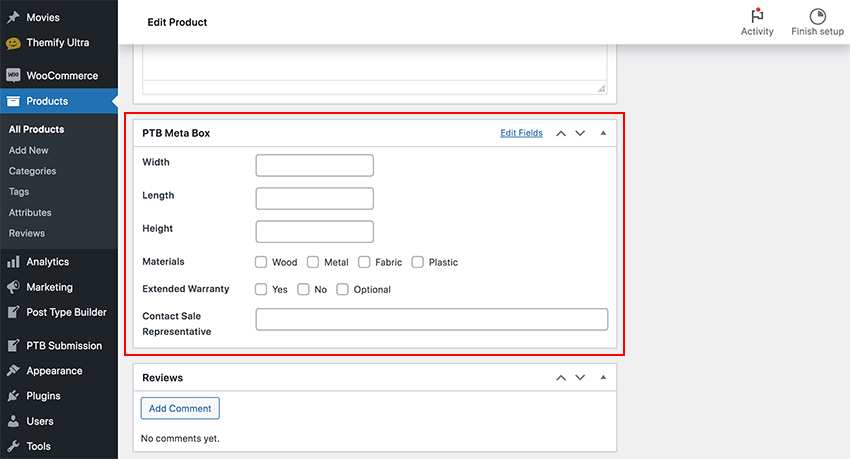Click the Marketing megaphone icon
Image resolution: width=850 pixels, height=459 pixels.
[x=13, y=287]
